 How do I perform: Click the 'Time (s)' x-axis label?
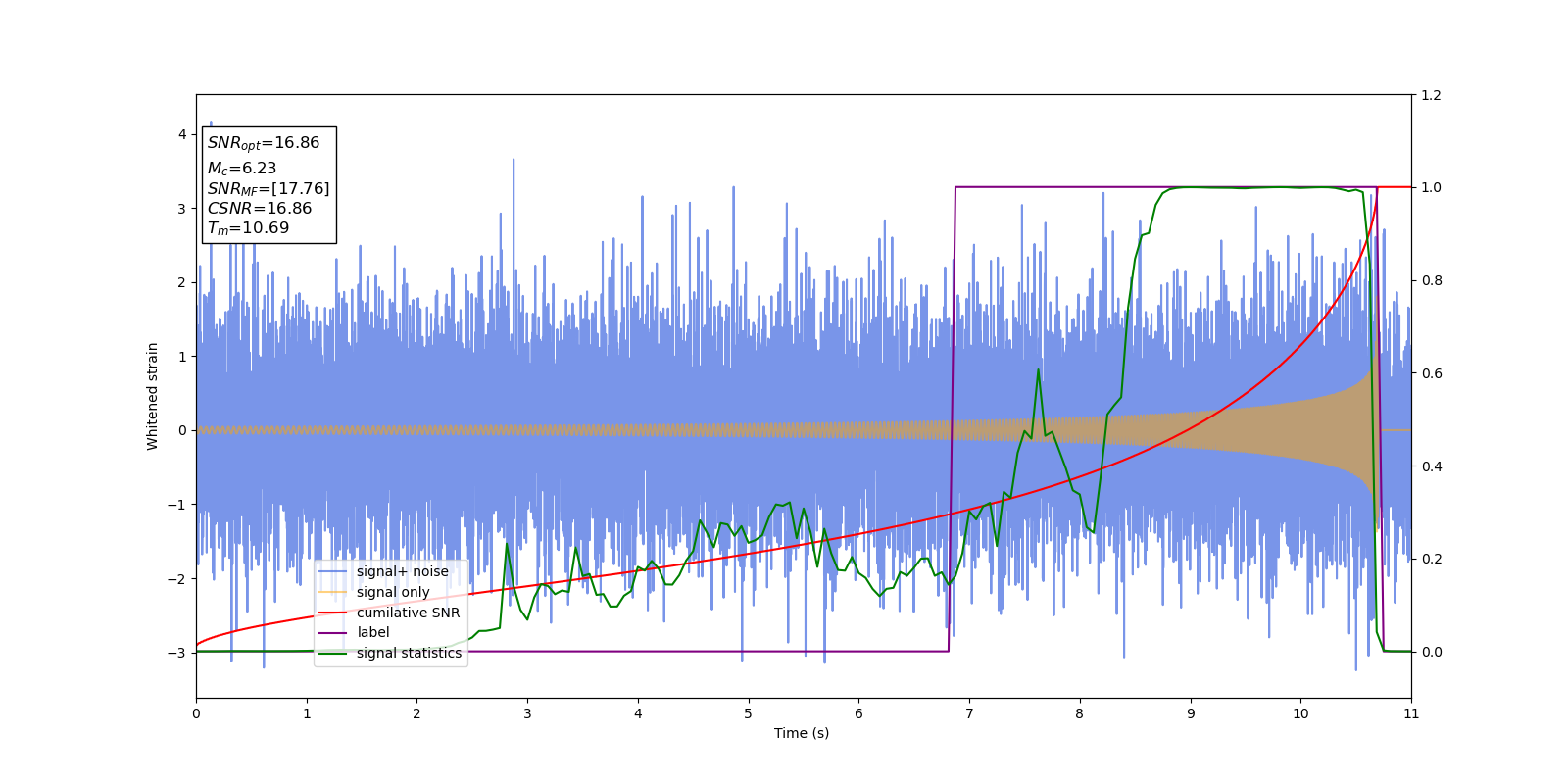click(x=802, y=733)
